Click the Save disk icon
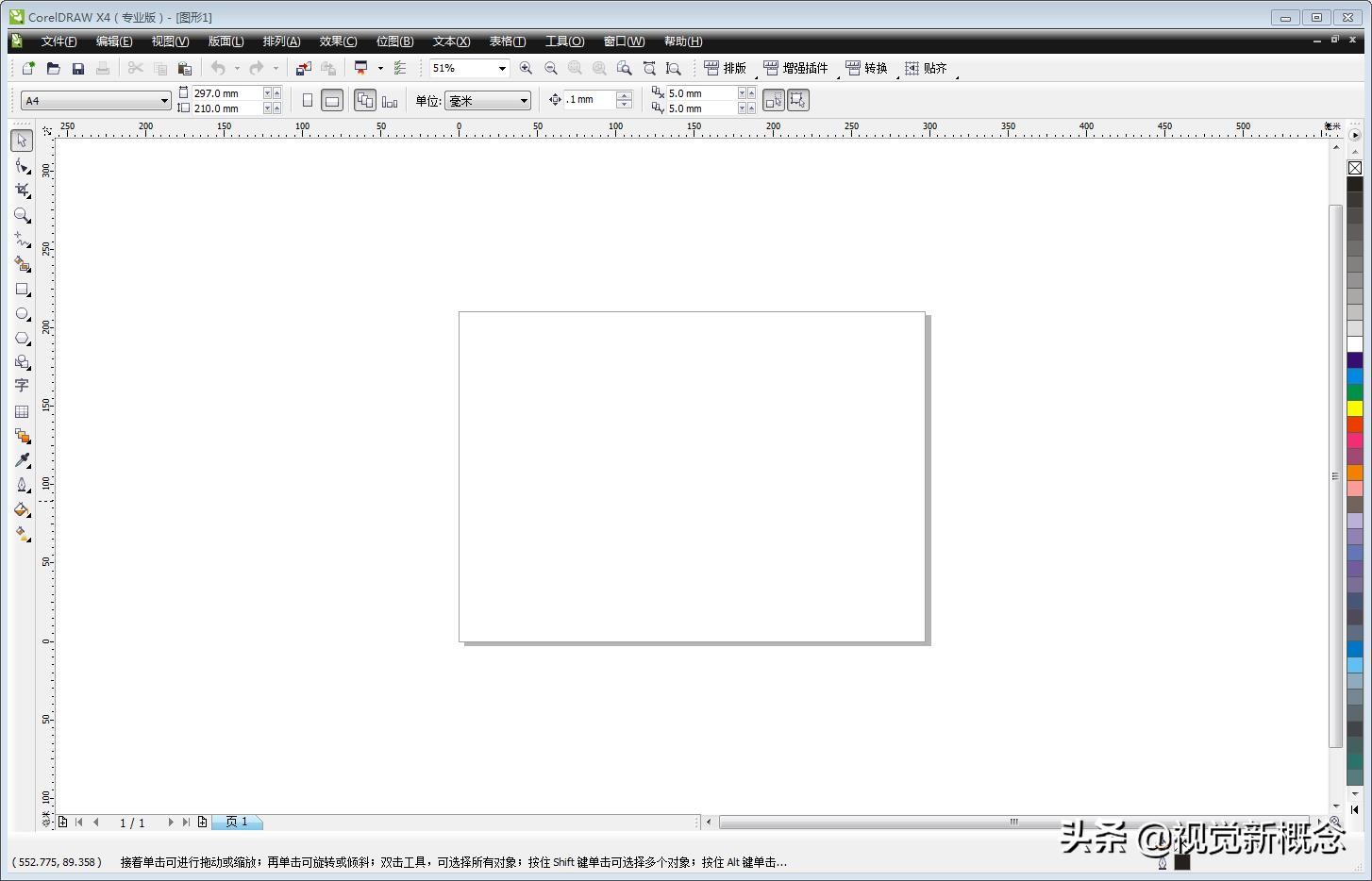Screen dimensions: 1372x881 78,68
